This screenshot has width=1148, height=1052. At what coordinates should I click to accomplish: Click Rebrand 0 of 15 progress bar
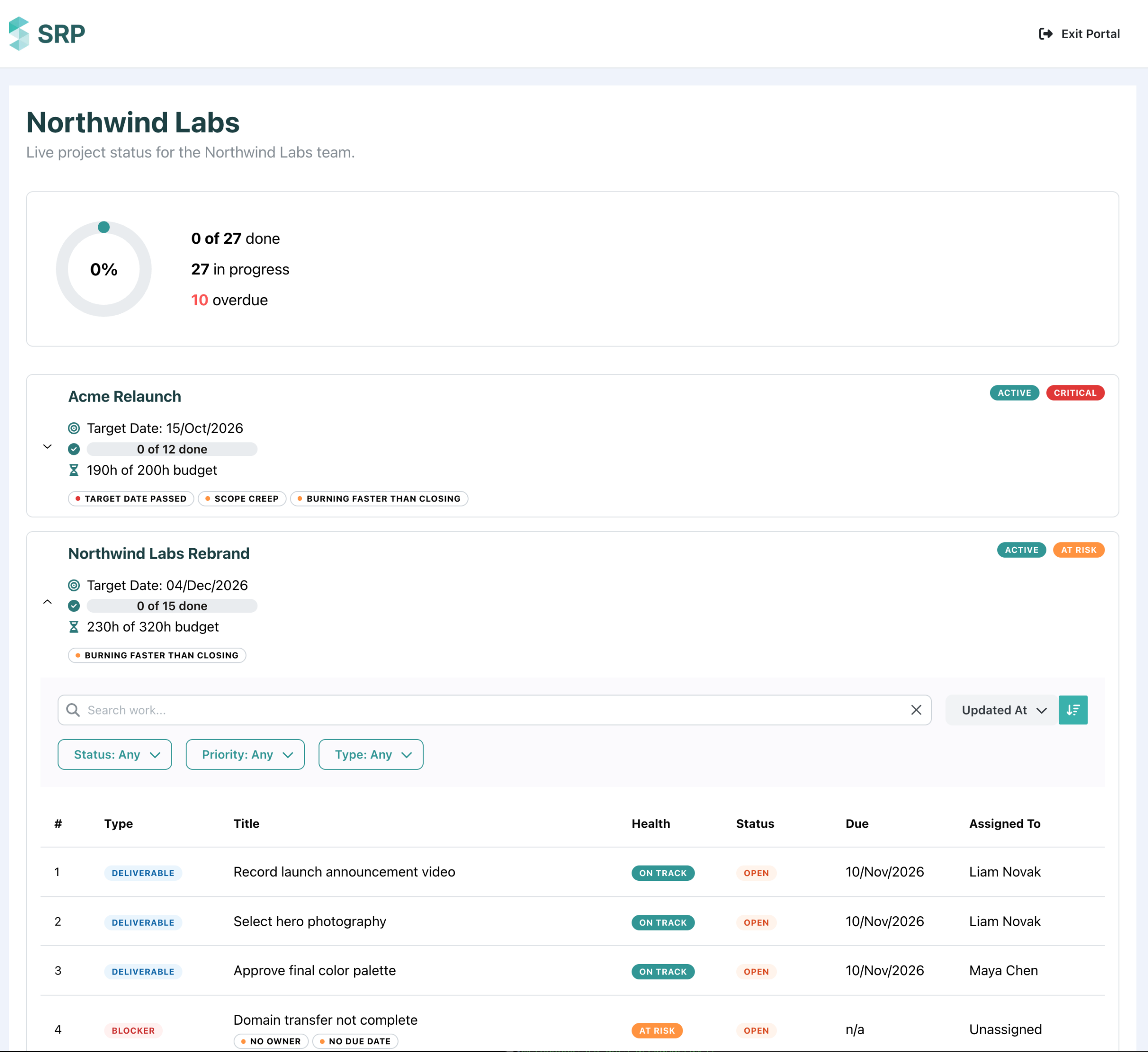172,606
